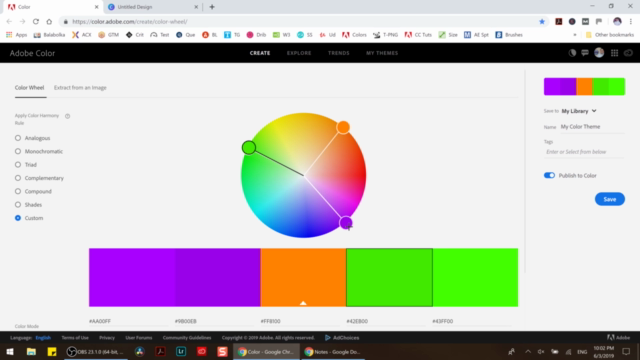Screen dimensions: 640x360
Task: Open the T-PNG bookmark
Action: pos(386,35)
